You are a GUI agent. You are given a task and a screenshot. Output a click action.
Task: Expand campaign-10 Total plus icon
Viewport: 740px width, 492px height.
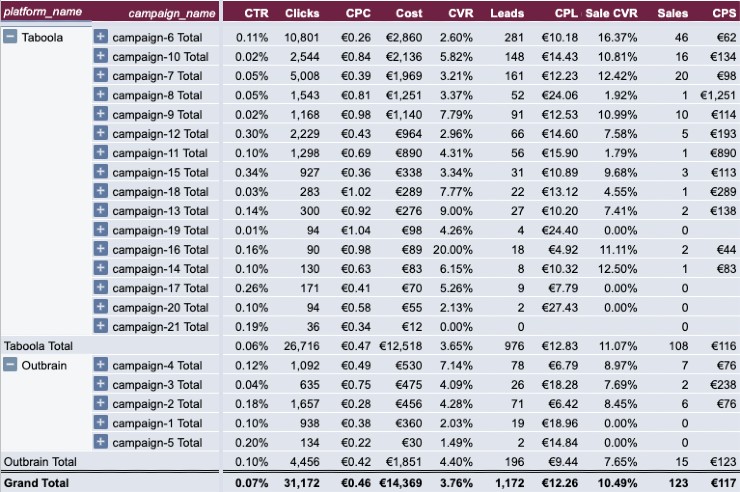[101, 56]
